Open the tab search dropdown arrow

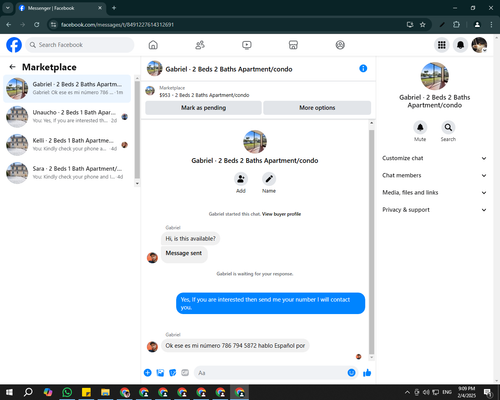click(7, 8)
